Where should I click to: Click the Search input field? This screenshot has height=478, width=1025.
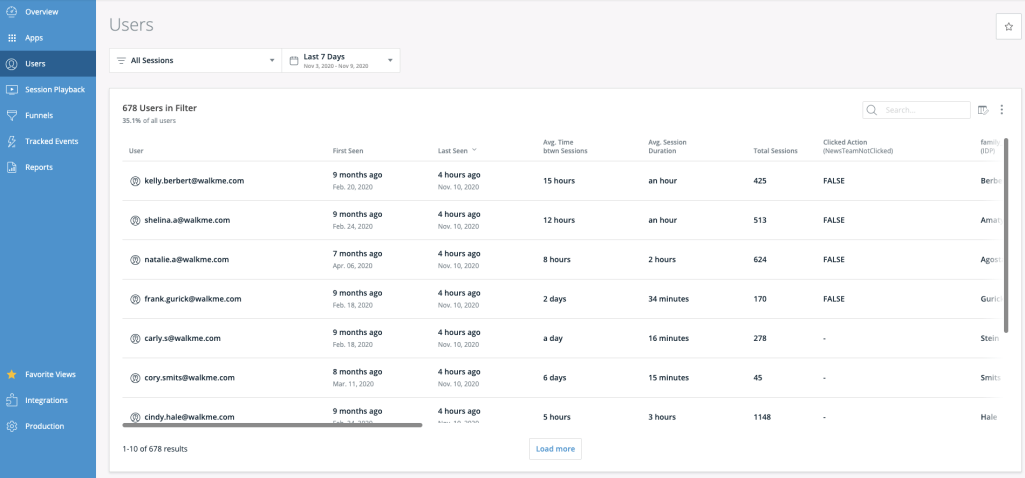pyautogui.click(x=923, y=110)
